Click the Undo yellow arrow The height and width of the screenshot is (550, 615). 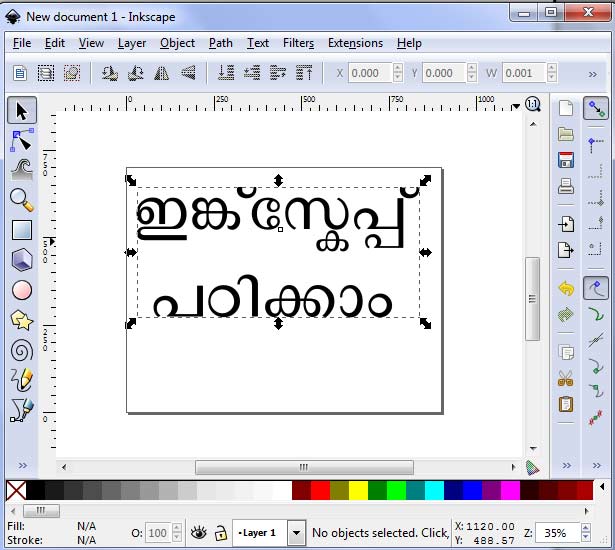pos(566,289)
